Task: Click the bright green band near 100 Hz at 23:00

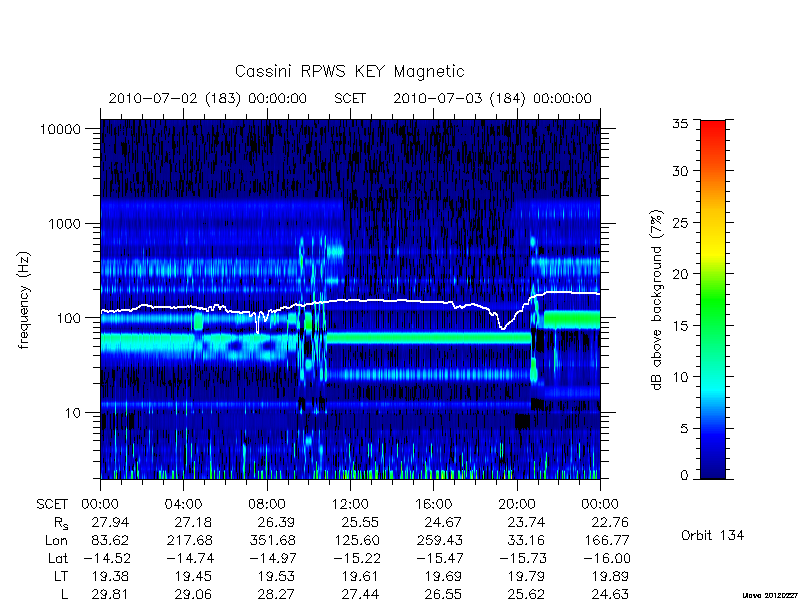Action: tap(571, 319)
